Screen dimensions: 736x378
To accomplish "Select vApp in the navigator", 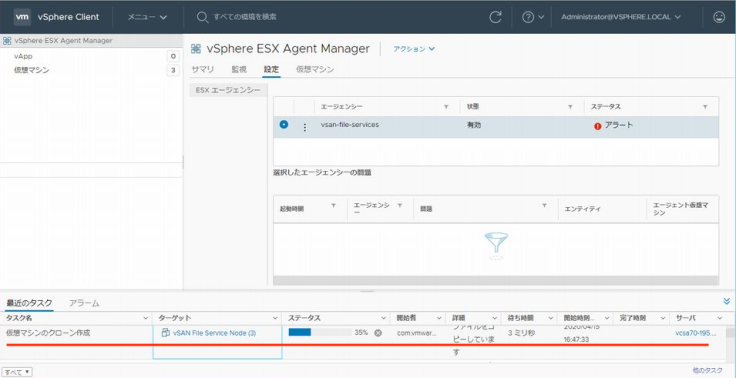I will [x=23, y=56].
